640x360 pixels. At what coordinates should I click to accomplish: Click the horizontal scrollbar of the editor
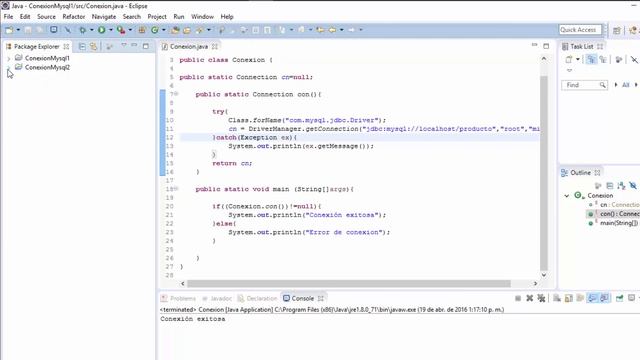point(349,283)
